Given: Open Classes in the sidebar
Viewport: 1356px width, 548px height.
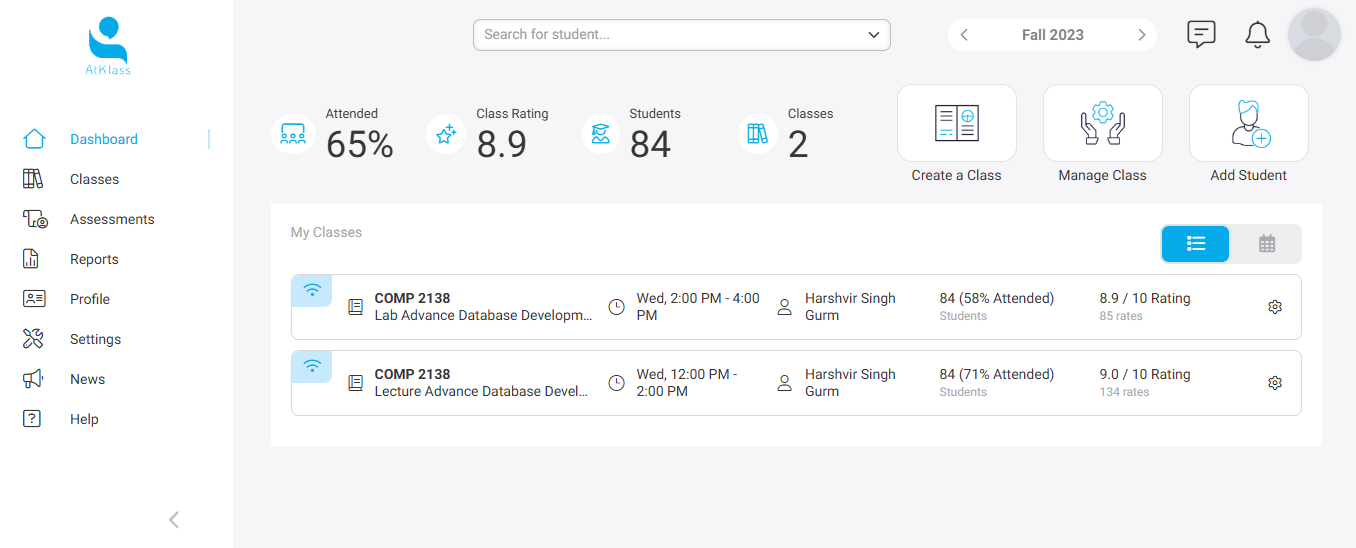Looking at the screenshot, I should tap(94, 179).
